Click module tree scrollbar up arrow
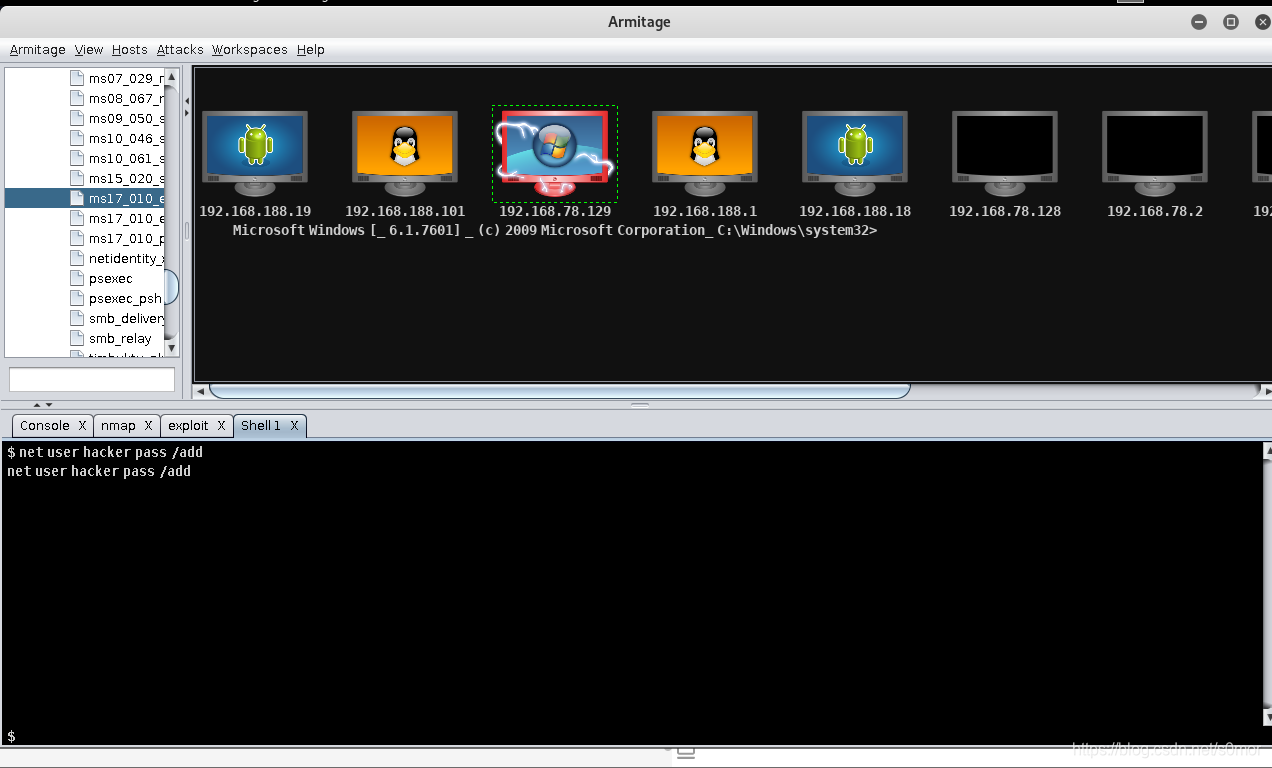This screenshot has width=1272, height=768. [x=172, y=76]
